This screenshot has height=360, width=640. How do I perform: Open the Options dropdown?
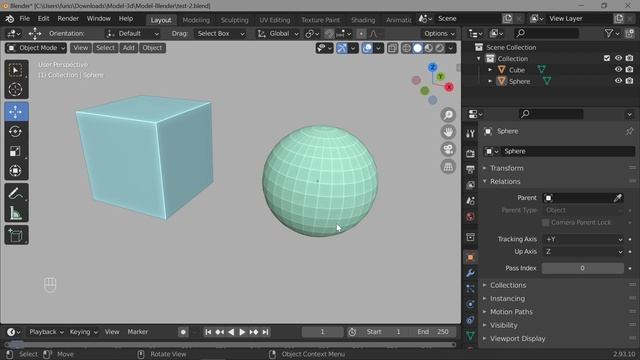(439, 34)
